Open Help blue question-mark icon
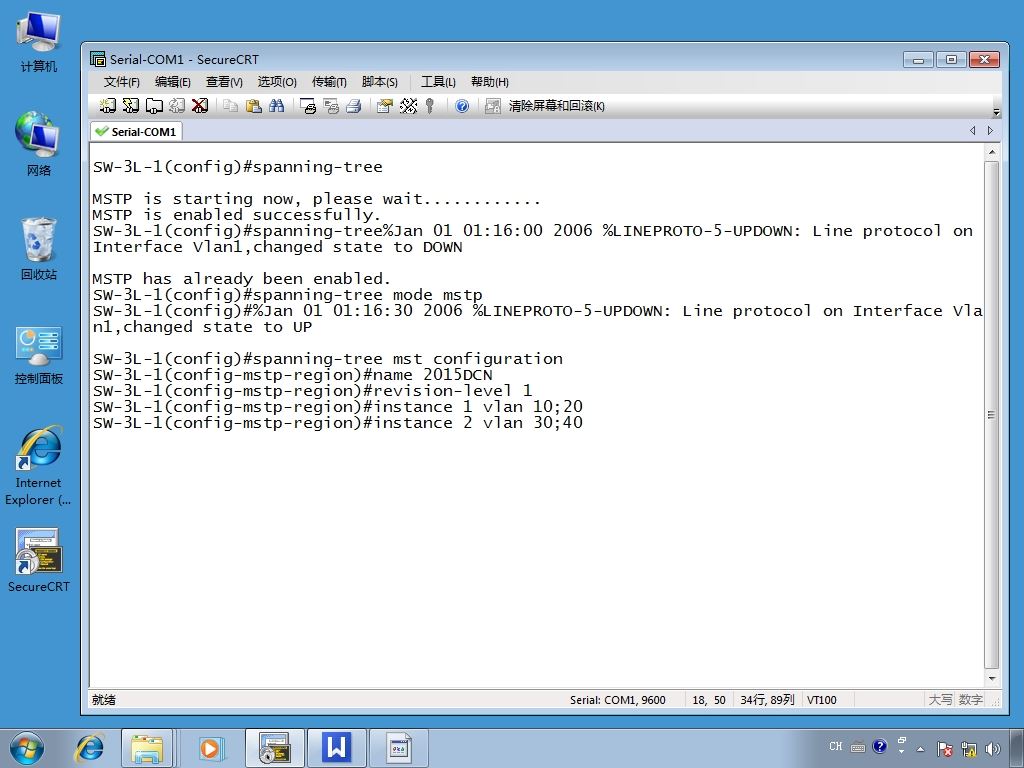Viewport: 1024px width, 768px height. (x=462, y=106)
